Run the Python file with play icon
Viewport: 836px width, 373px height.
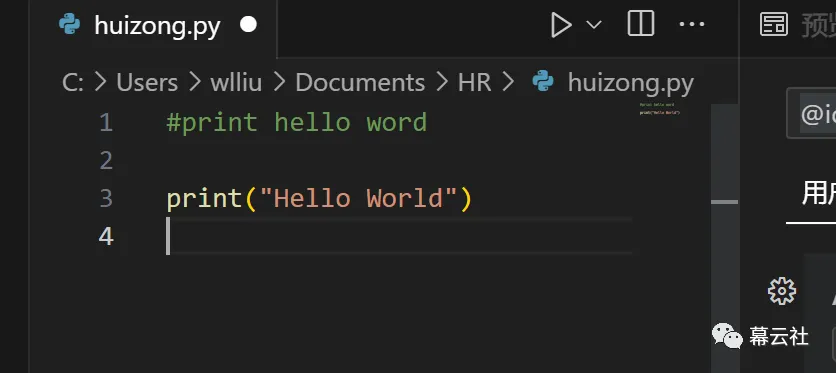(560, 25)
